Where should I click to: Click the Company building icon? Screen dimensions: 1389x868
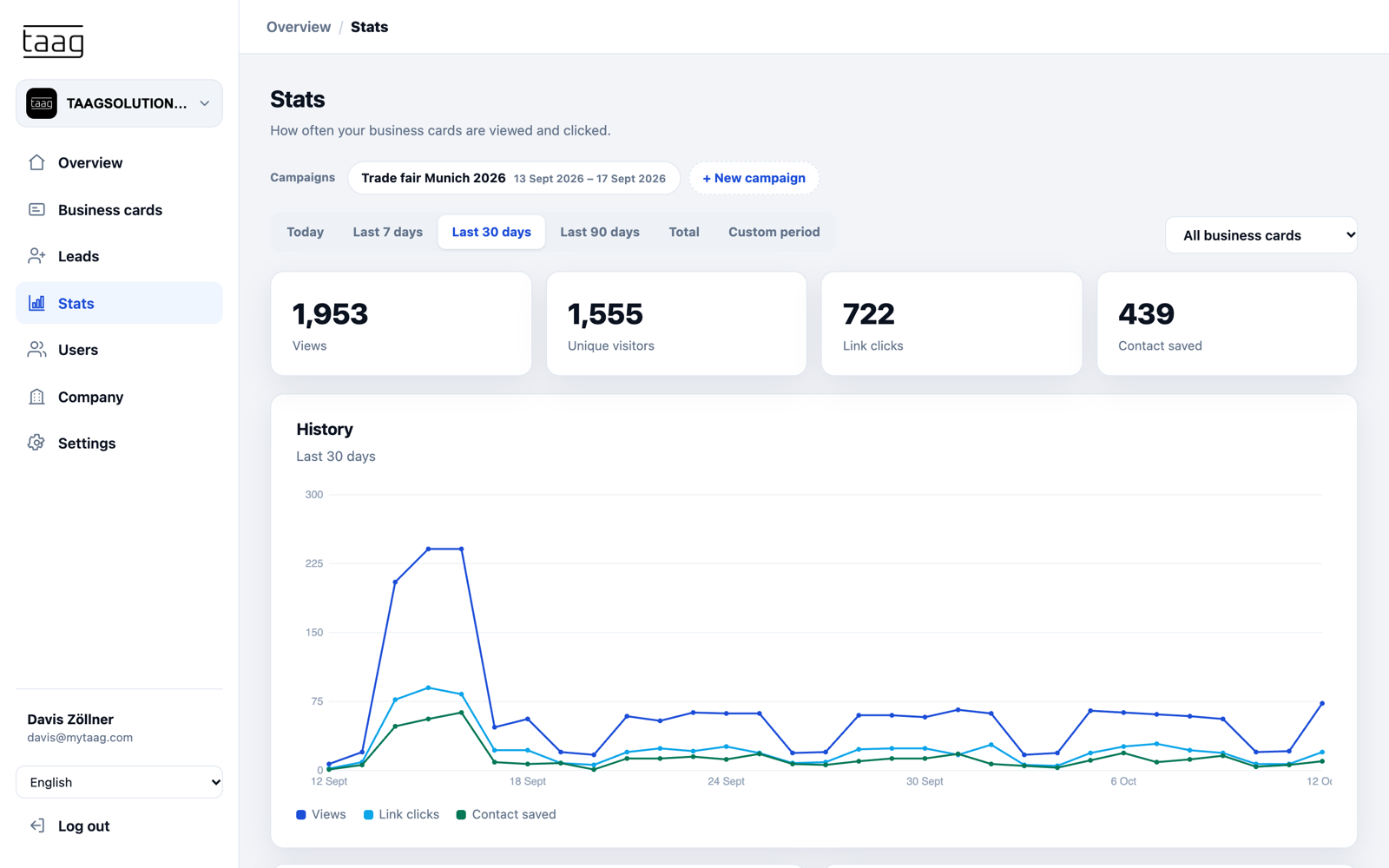(36, 397)
